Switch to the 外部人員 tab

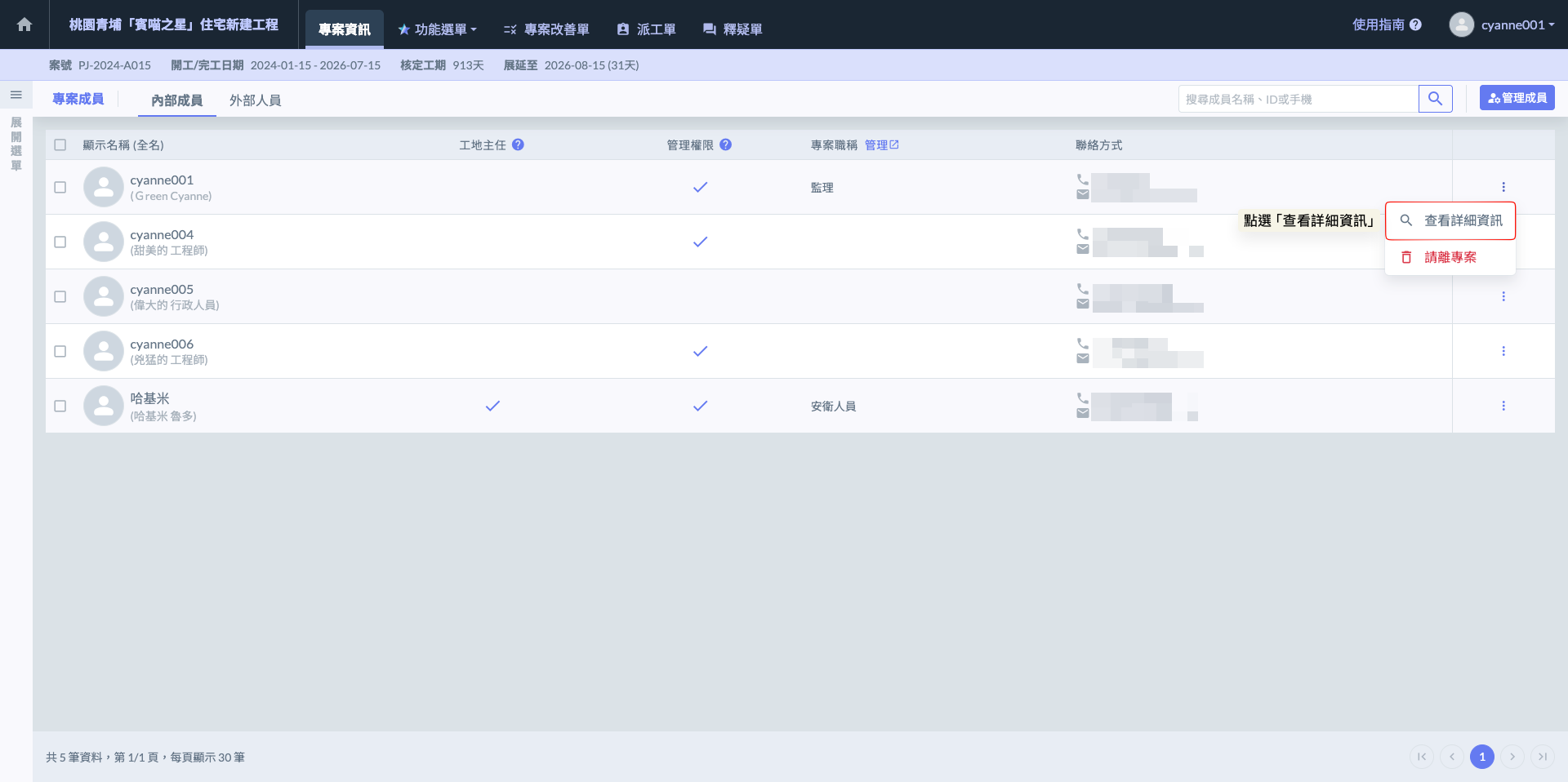[255, 100]
